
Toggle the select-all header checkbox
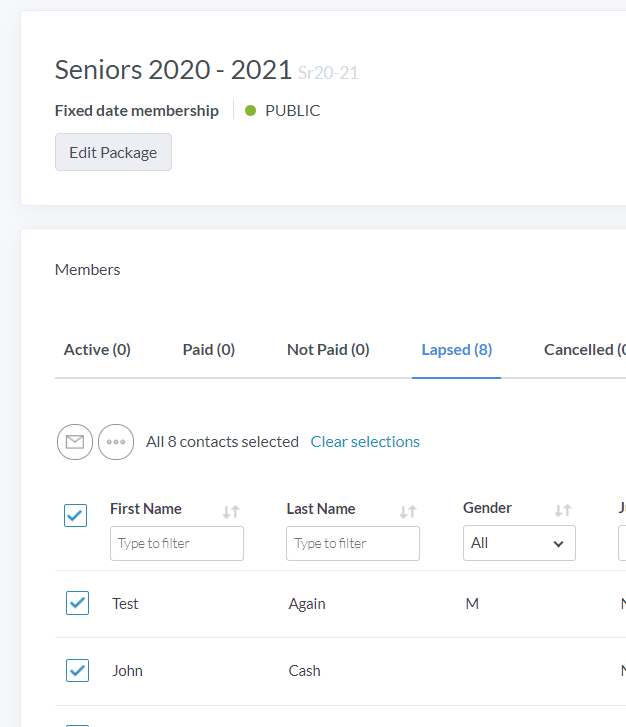click(75, 515)
